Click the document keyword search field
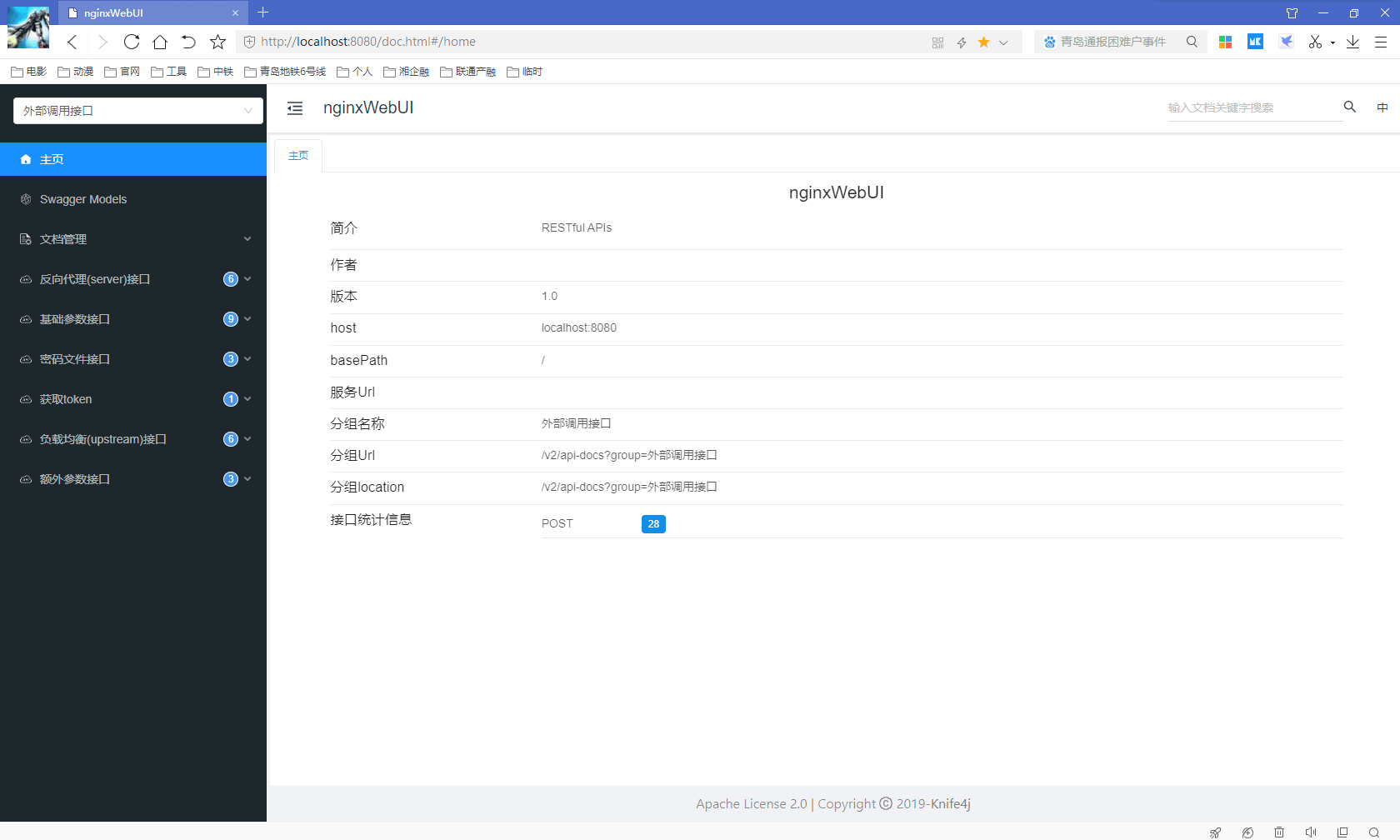 point(1250,107)
